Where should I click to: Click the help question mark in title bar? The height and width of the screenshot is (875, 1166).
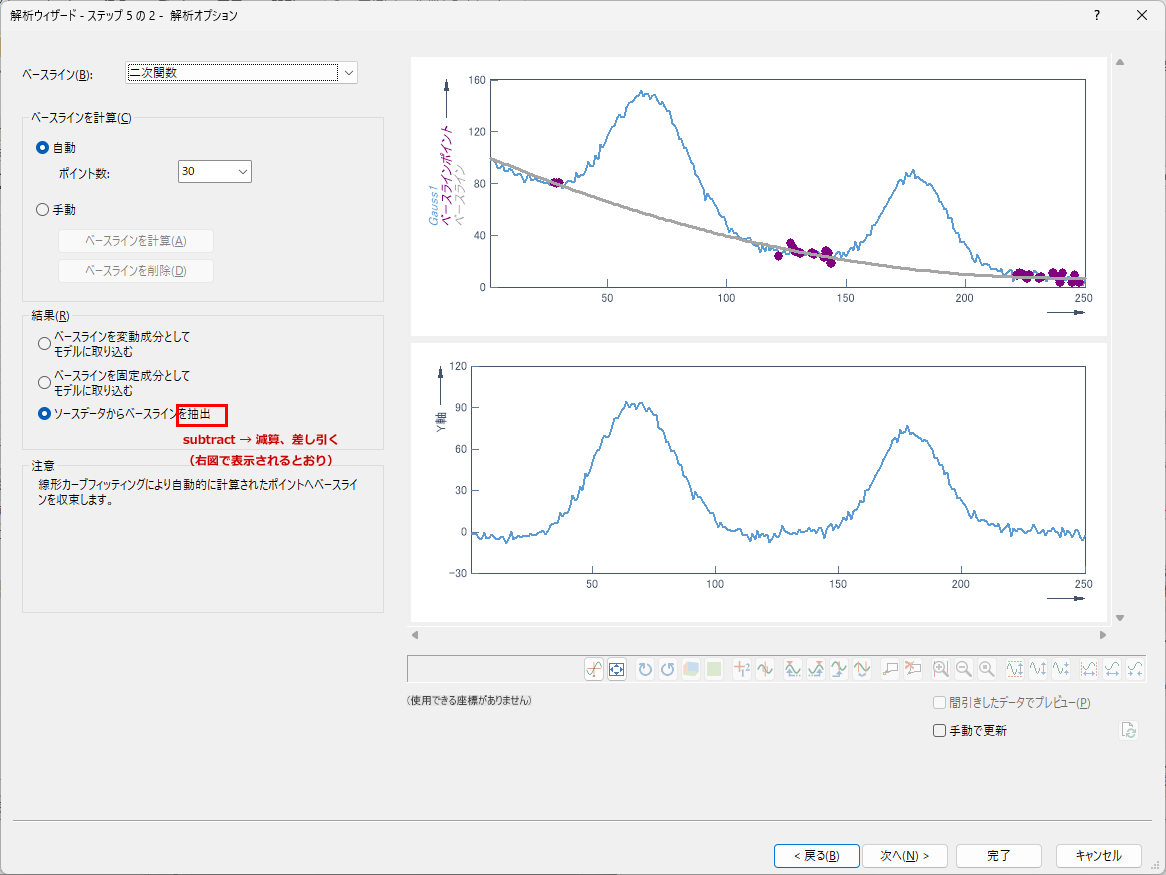[x=1097, y=15]
